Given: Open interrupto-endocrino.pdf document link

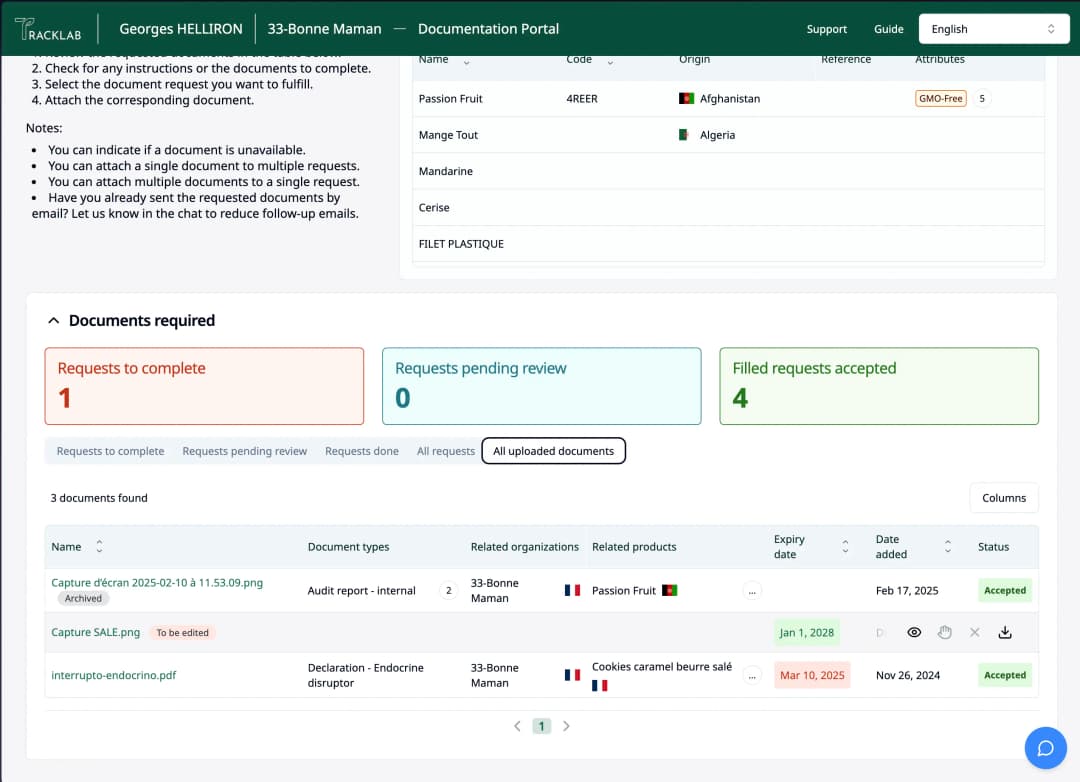Looking at the screenshot, I should [x=114, y=676].
